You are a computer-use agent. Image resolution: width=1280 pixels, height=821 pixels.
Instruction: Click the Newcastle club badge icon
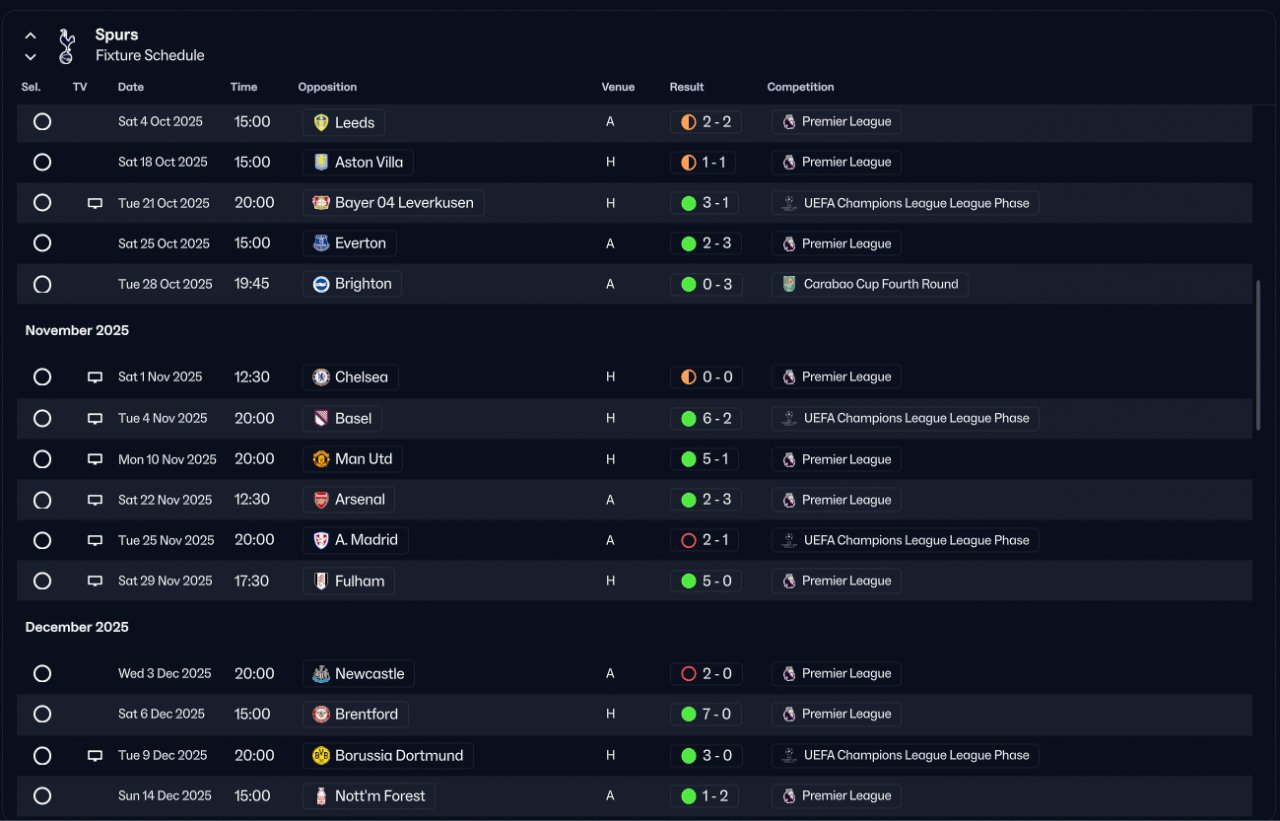321,674
